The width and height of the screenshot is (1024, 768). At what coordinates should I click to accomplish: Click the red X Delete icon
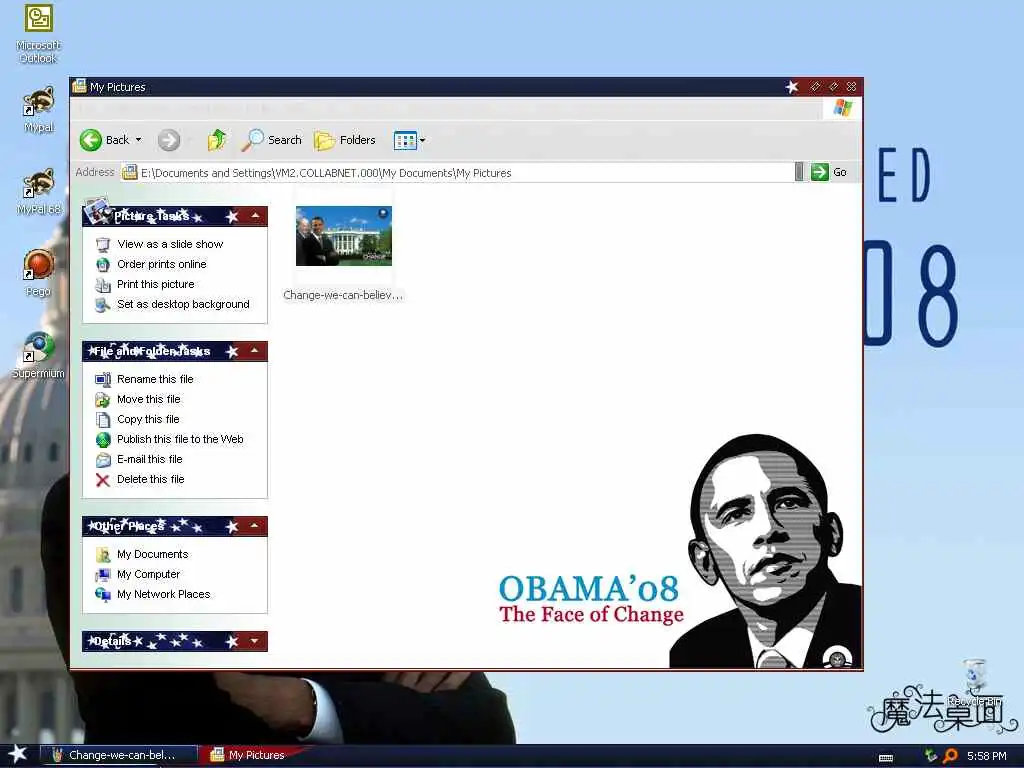point(103,480)
